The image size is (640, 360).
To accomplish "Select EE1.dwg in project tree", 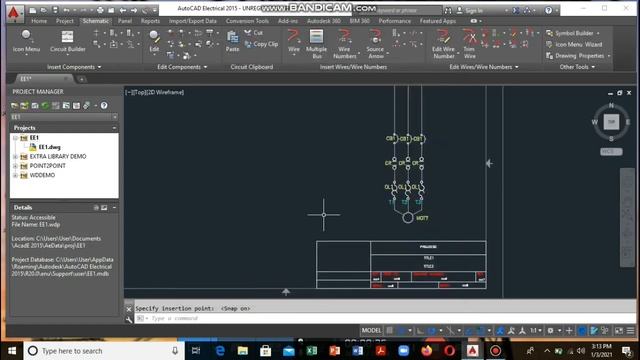I will click(x=50, y=147).
